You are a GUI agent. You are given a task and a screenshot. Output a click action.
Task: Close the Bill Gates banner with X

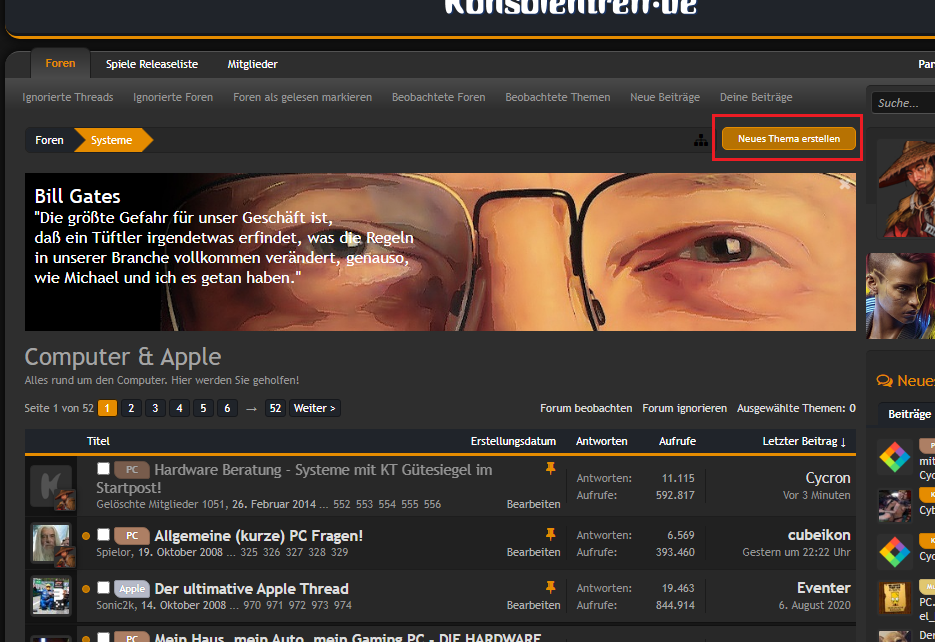[844, 185]
